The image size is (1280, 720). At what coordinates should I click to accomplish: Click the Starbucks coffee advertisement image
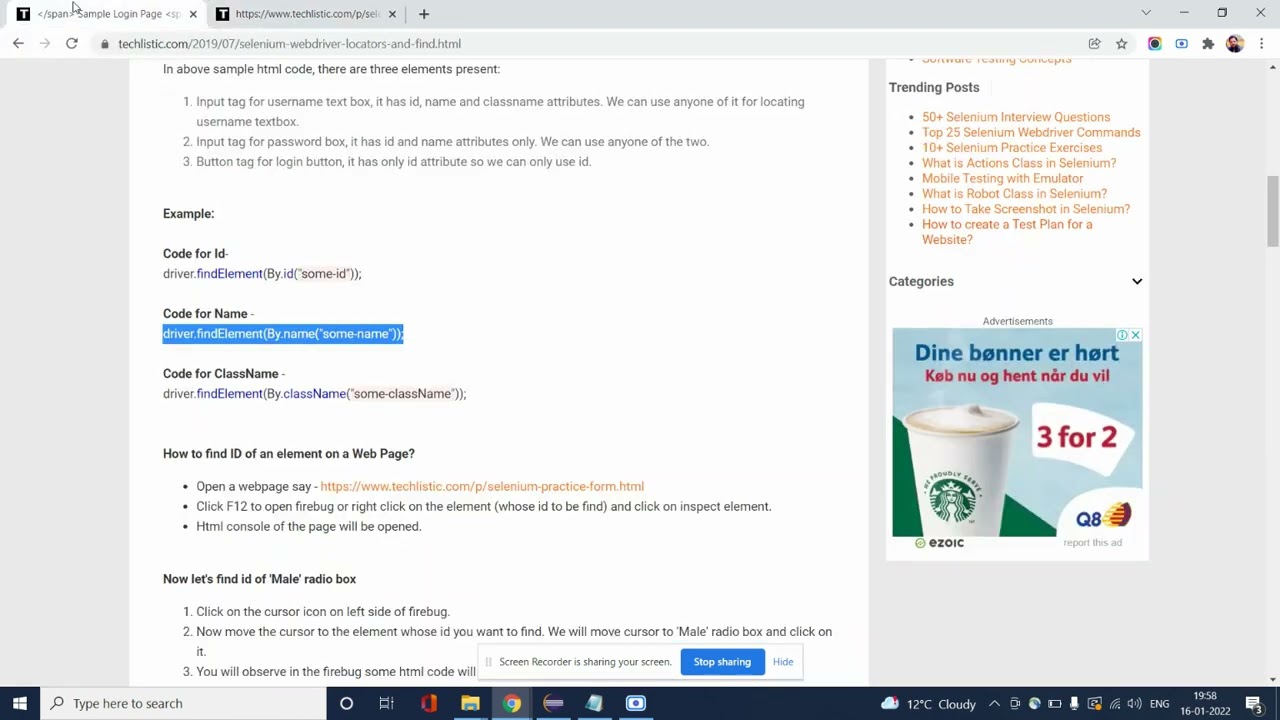pos(1017,433)
